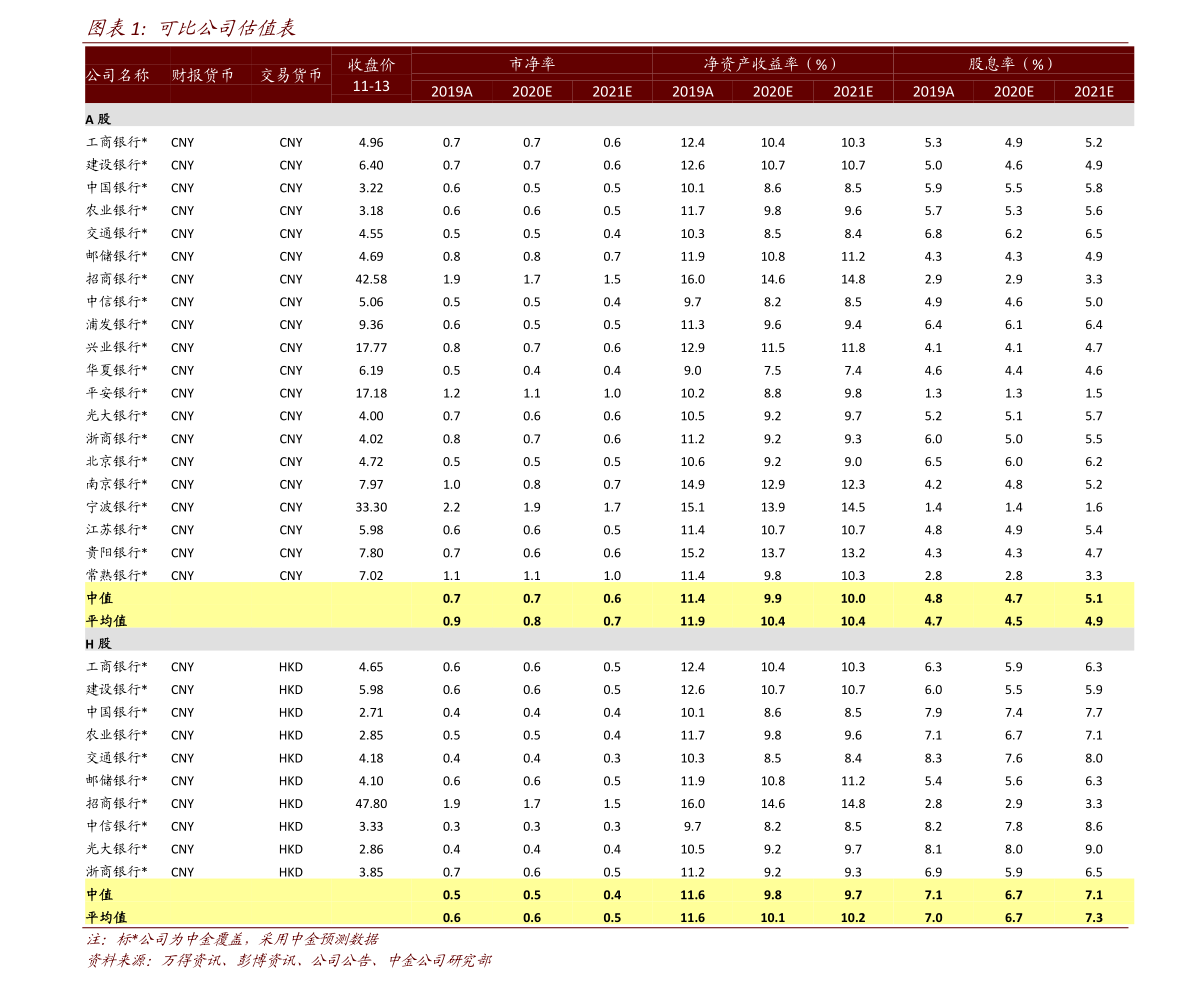Click the 图表 1 可比公司估值表 title
This screenshot has width=1191, height=988.
(x=190, y=28)
